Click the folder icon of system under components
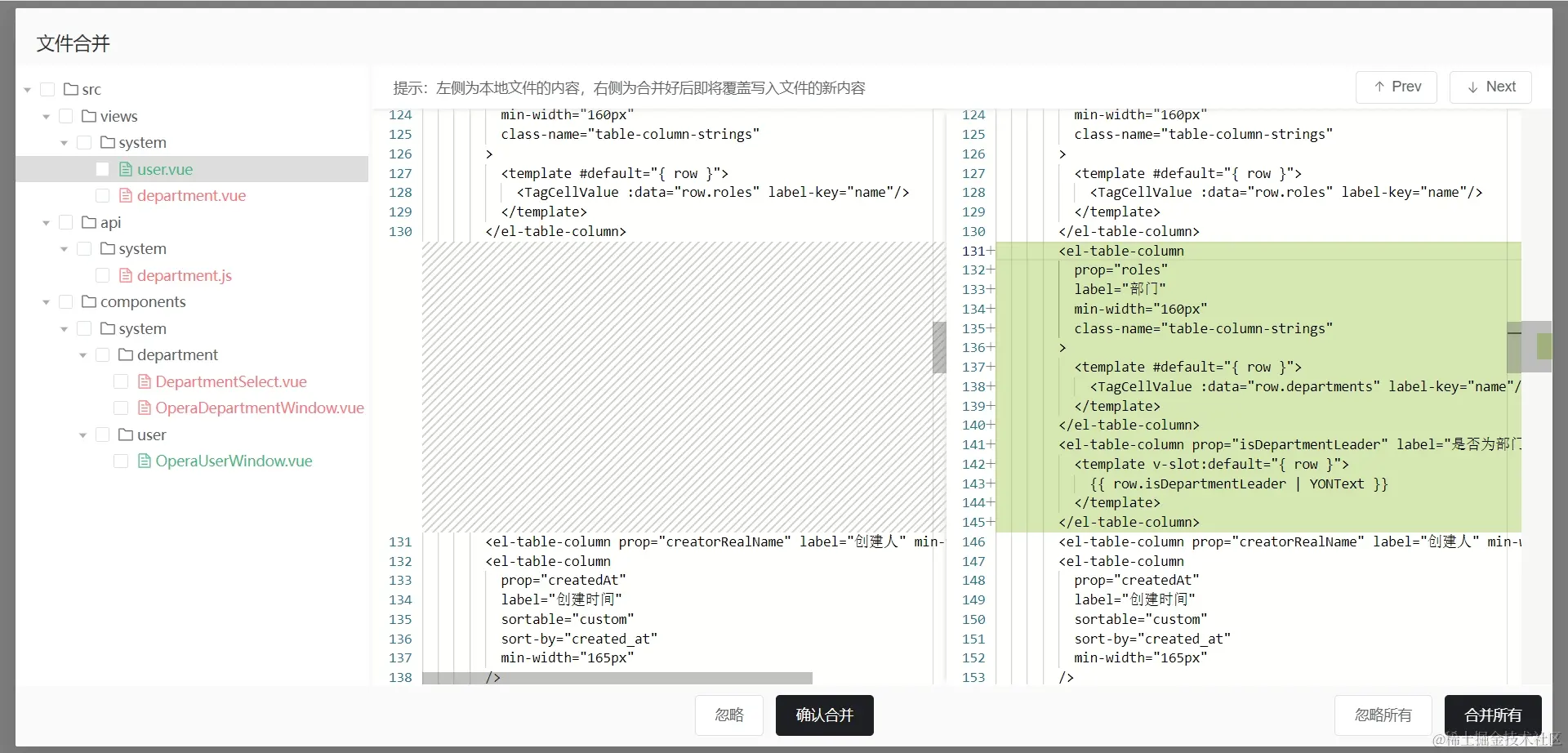The height and width of the screenshot is (753, 1568). pos(108,328)
